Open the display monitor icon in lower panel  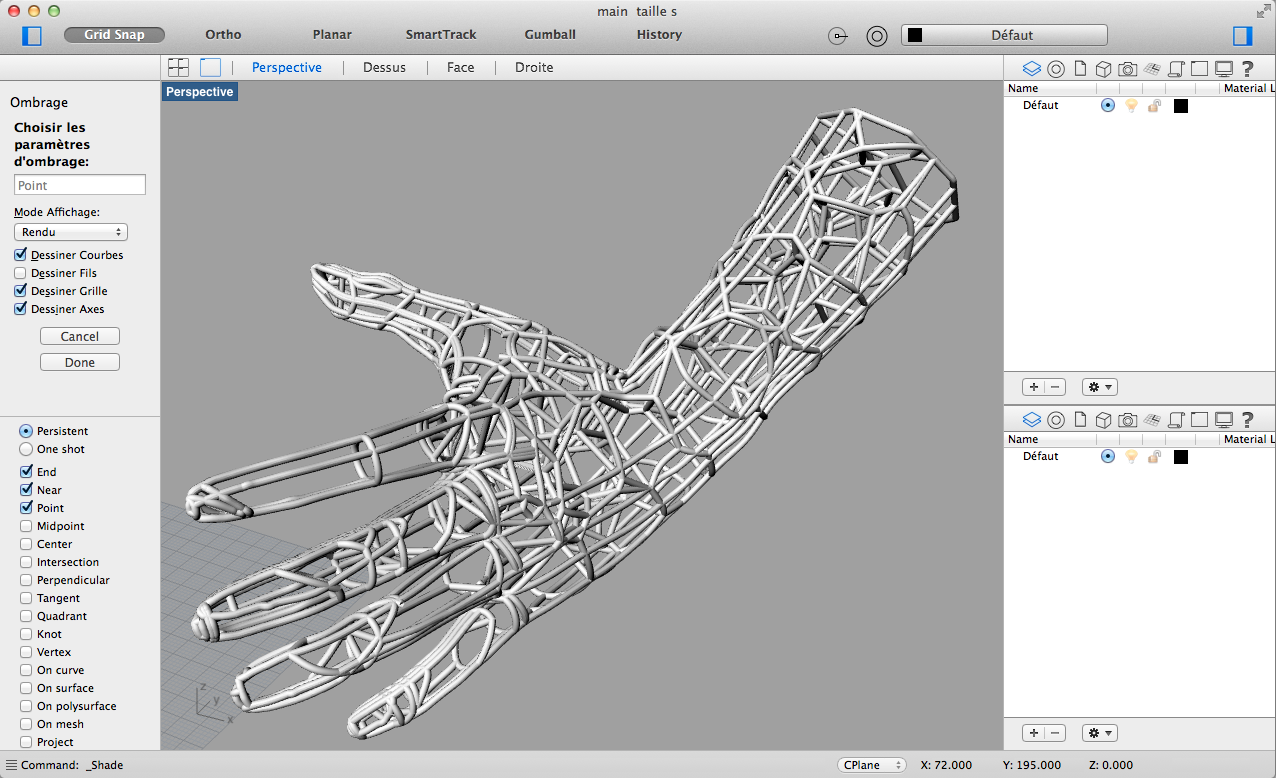(1223, 420)
